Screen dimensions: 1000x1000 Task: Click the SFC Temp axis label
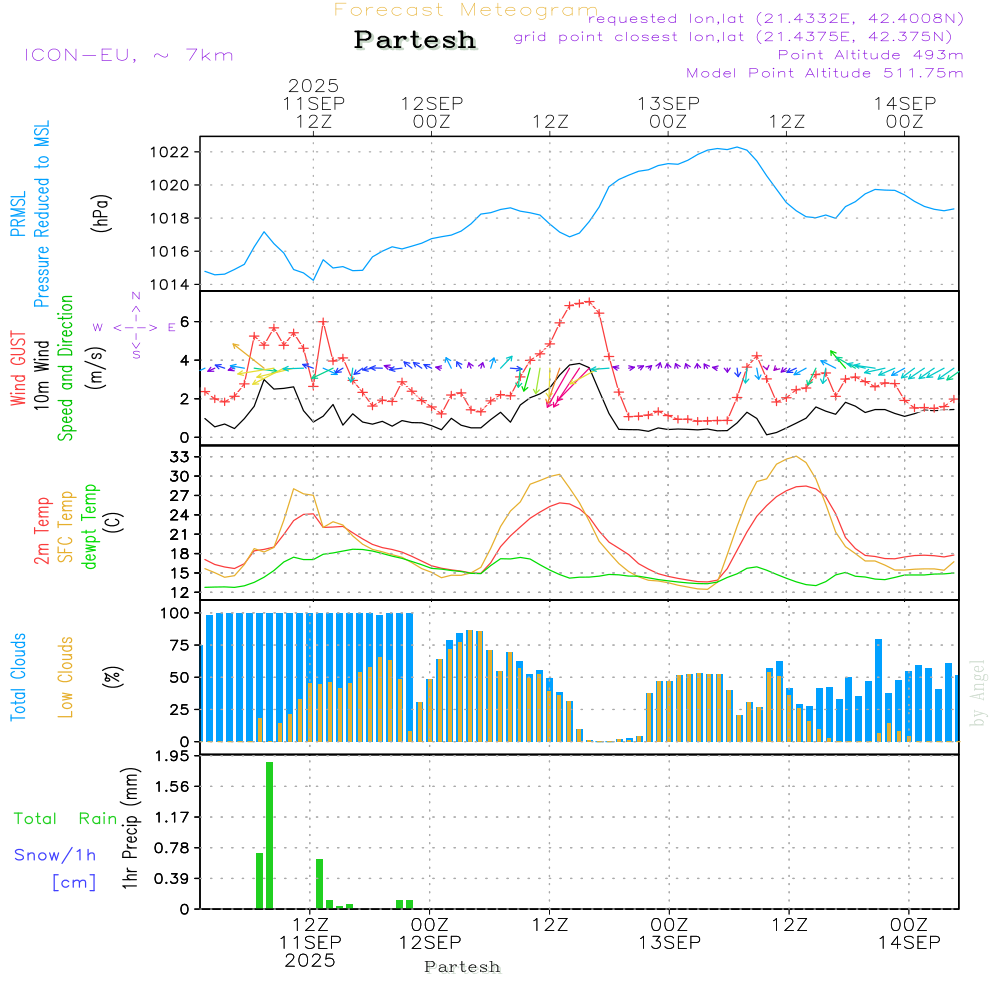click(66, 526)
